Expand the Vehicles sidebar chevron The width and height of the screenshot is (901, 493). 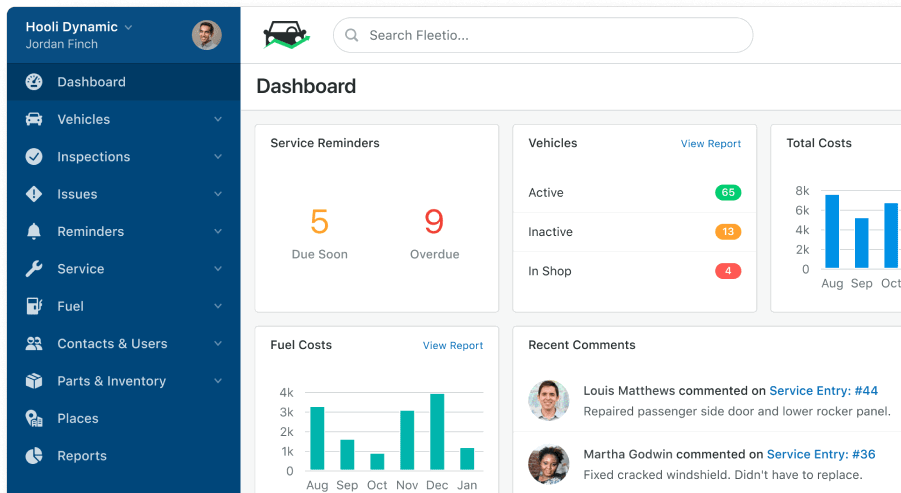(x=218, y=119)
